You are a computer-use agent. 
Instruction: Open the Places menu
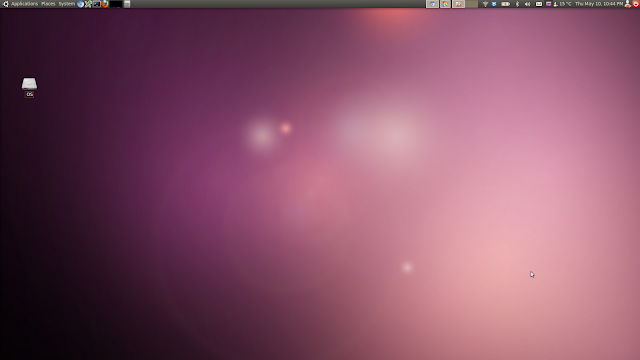[x=48, y=4]
